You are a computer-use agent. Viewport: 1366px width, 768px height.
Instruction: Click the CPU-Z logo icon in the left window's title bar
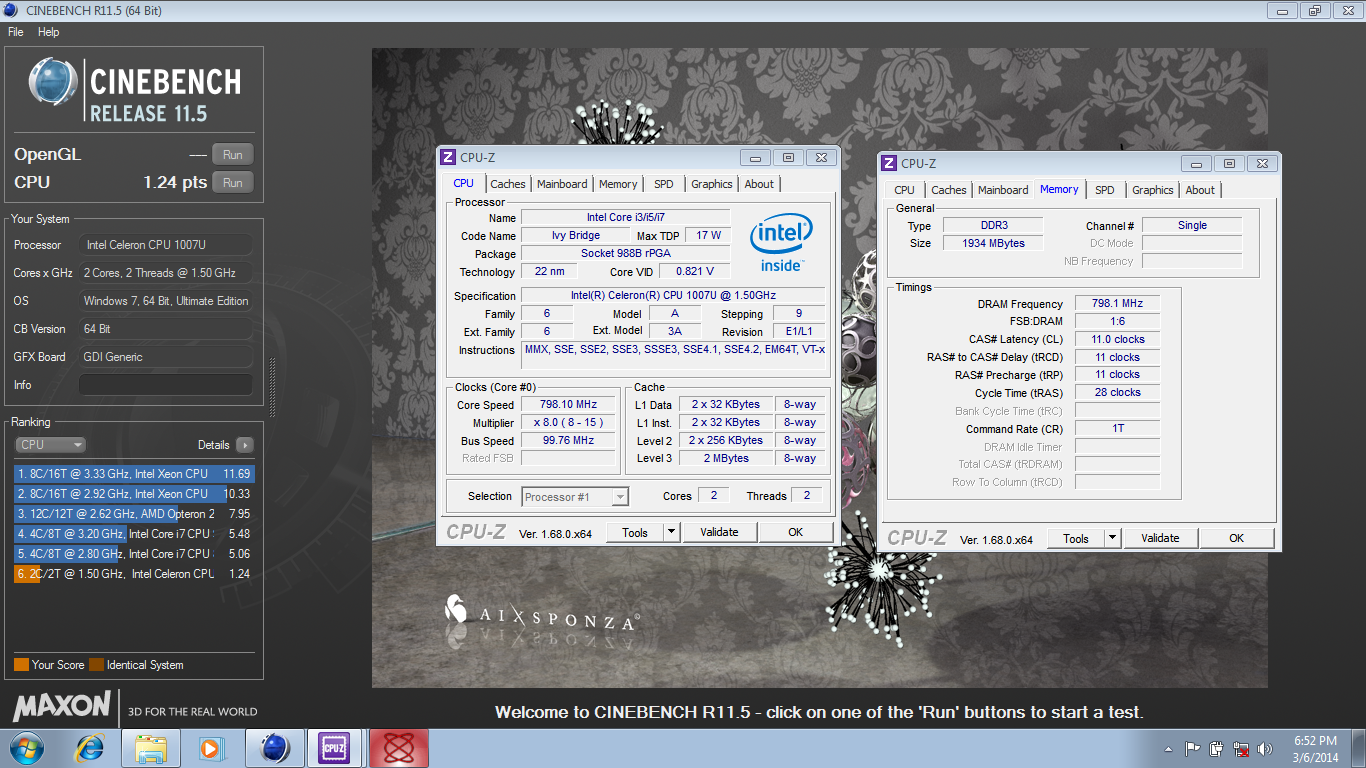coord(447,157)
